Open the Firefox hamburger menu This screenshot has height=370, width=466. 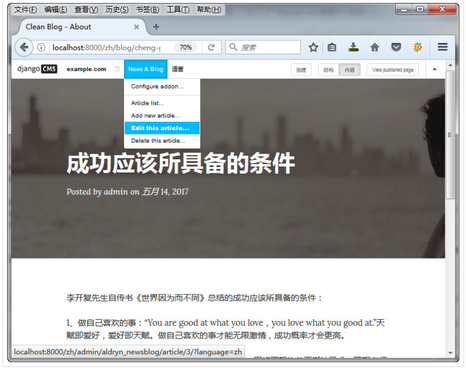[x=442, y=47]
